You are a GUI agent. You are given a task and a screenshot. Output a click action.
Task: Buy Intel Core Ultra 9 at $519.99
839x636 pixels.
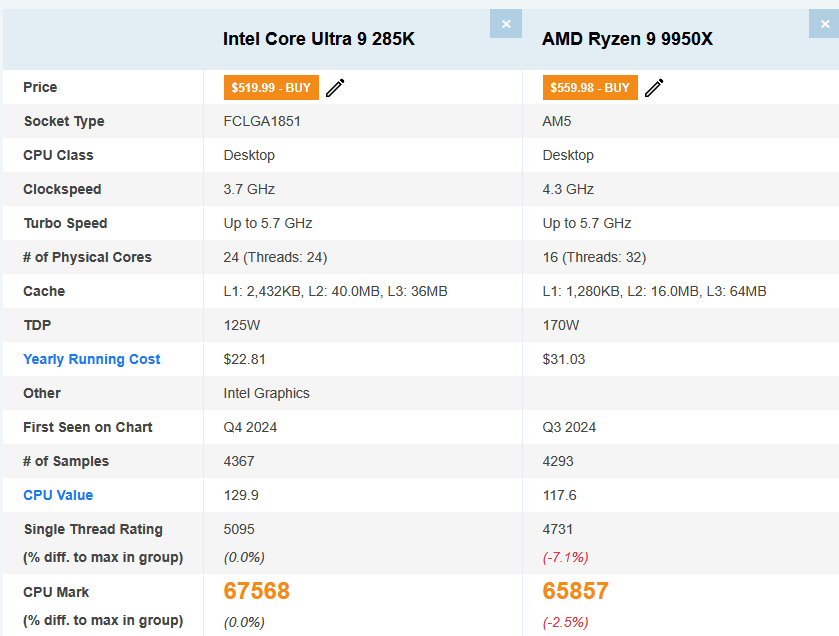click(271, 88)
